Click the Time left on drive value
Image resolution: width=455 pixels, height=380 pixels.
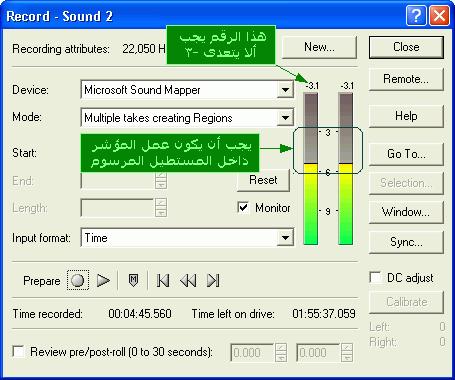324,314
